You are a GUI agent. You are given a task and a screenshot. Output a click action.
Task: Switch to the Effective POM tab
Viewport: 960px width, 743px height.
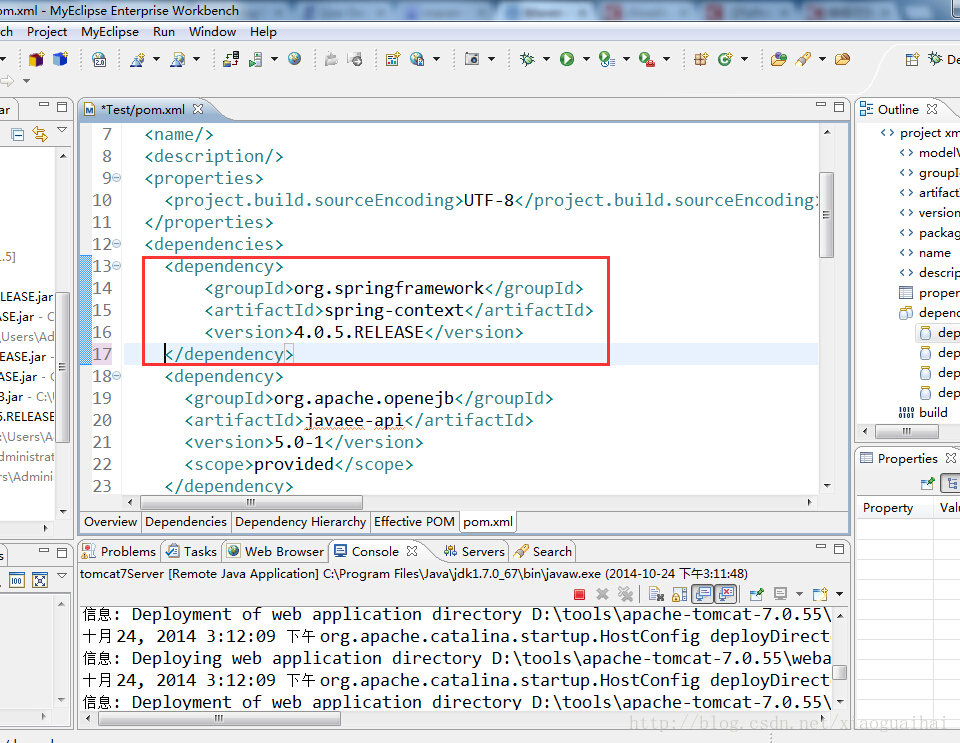pos(414,521)
